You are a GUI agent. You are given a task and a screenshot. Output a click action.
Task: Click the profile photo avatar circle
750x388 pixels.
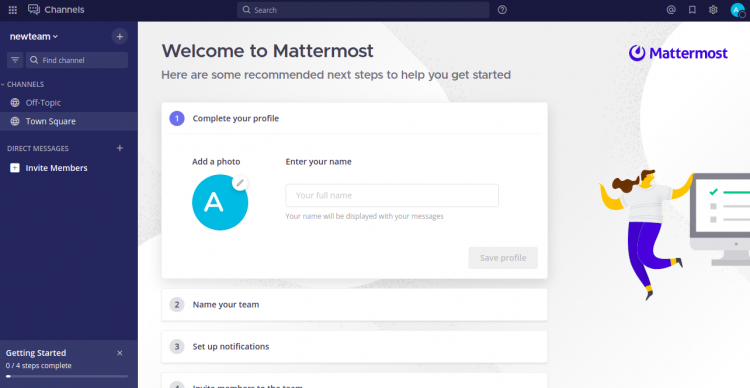click(x=220, y=202)
